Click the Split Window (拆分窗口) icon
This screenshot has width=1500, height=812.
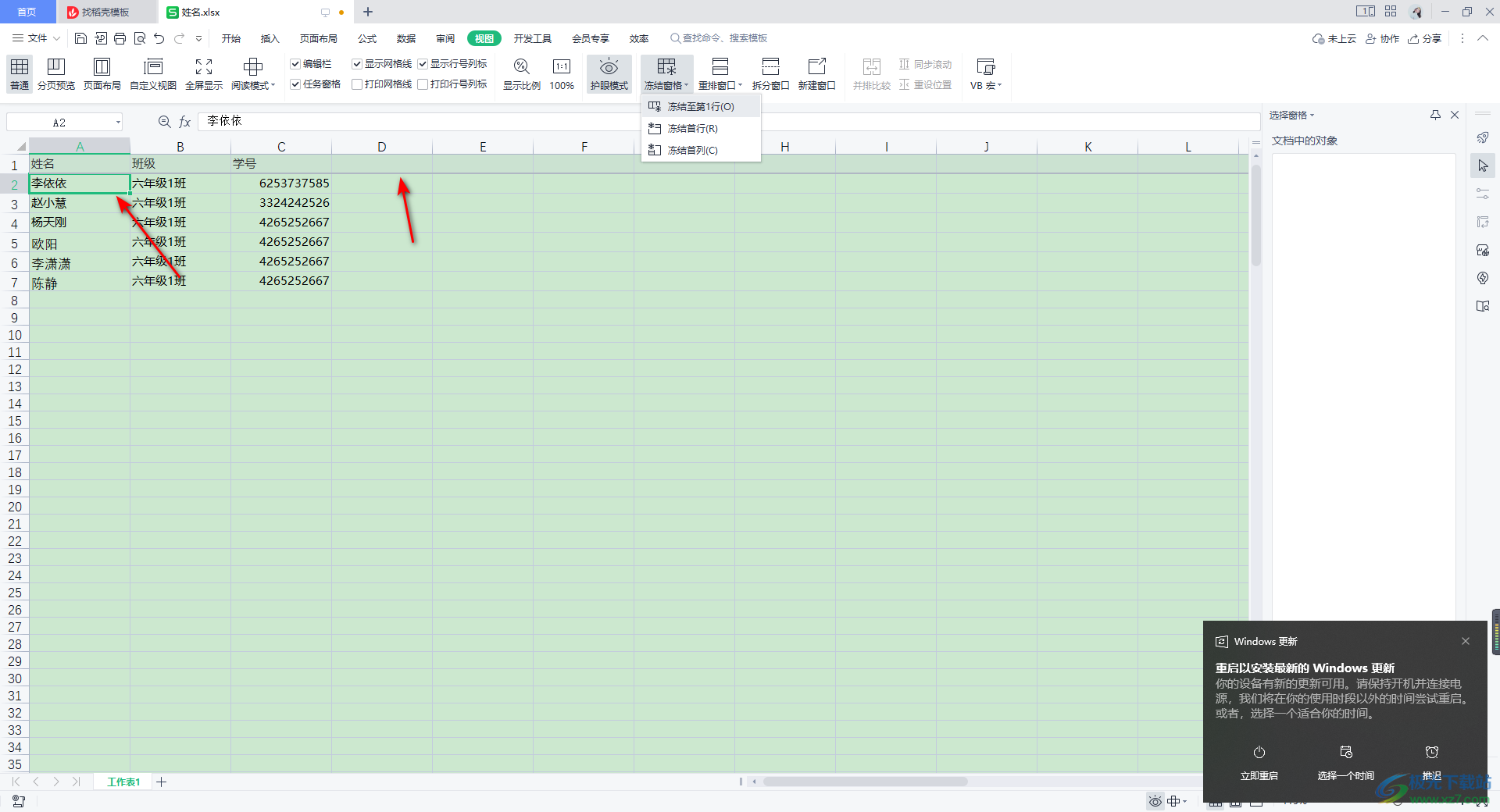[770, 74]
